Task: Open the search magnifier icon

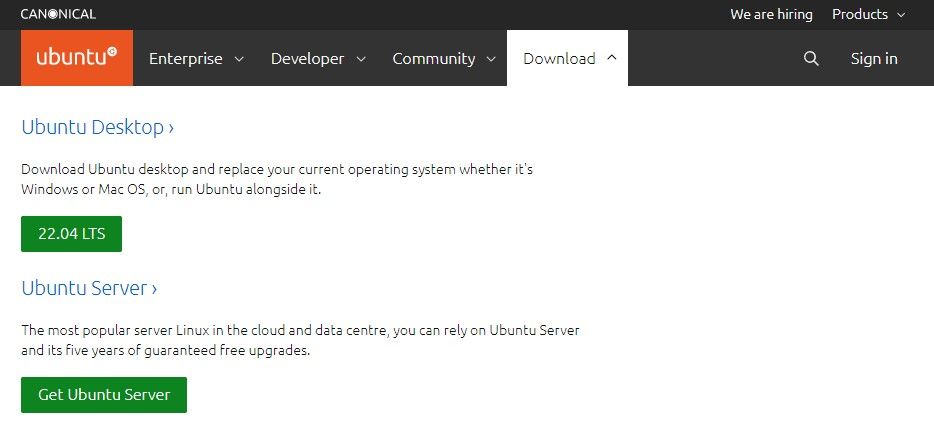Action: click(811, 58)
